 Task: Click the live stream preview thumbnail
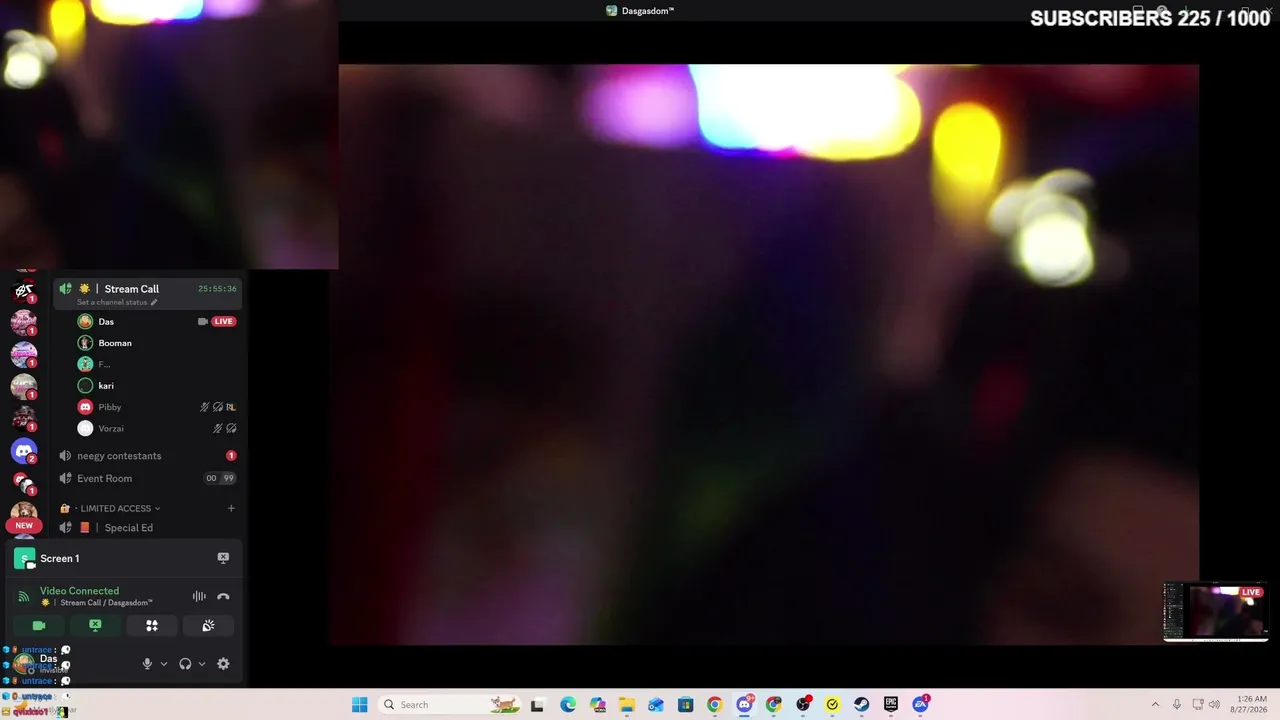[1216, 612]
